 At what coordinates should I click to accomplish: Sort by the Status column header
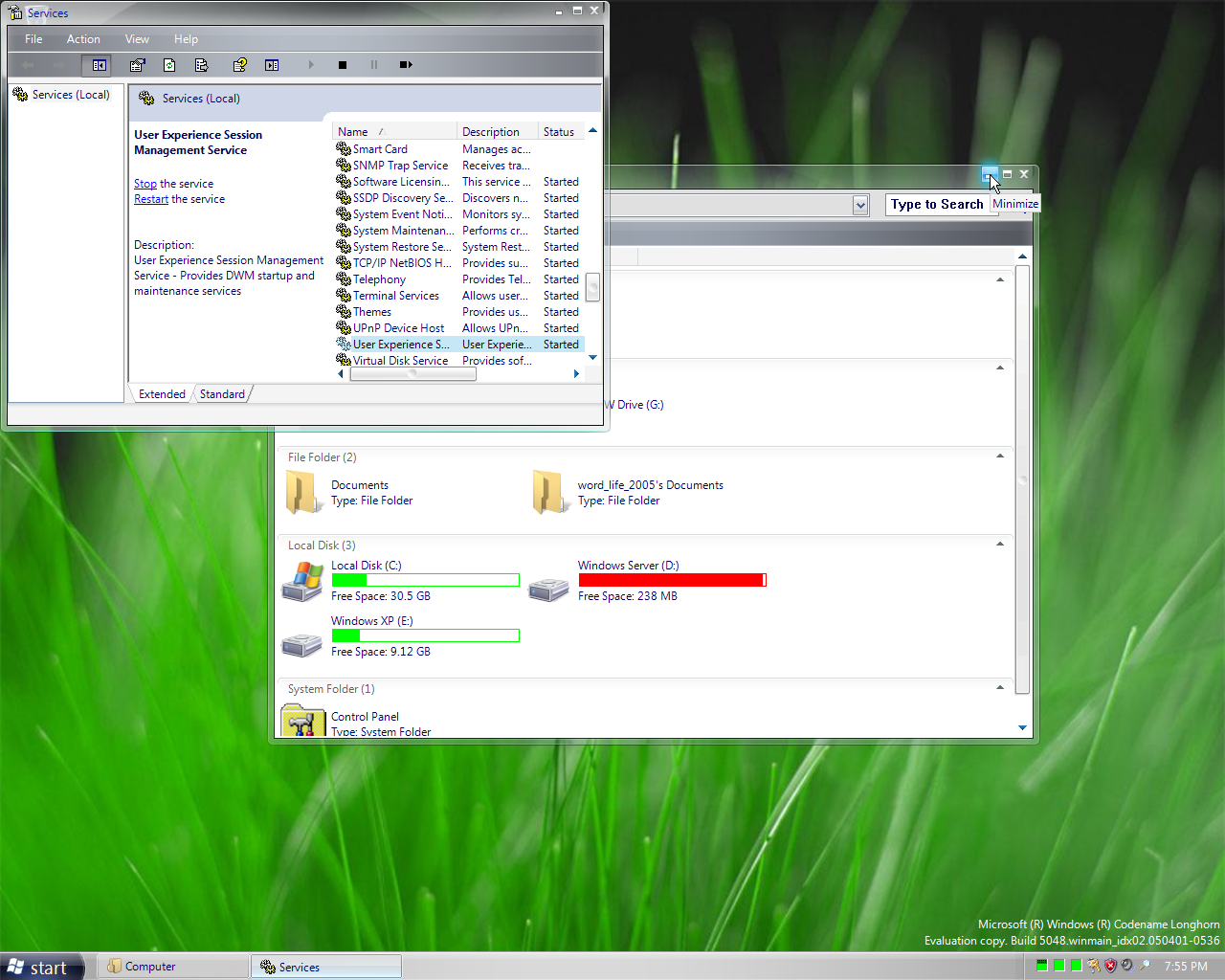(561, 132)
